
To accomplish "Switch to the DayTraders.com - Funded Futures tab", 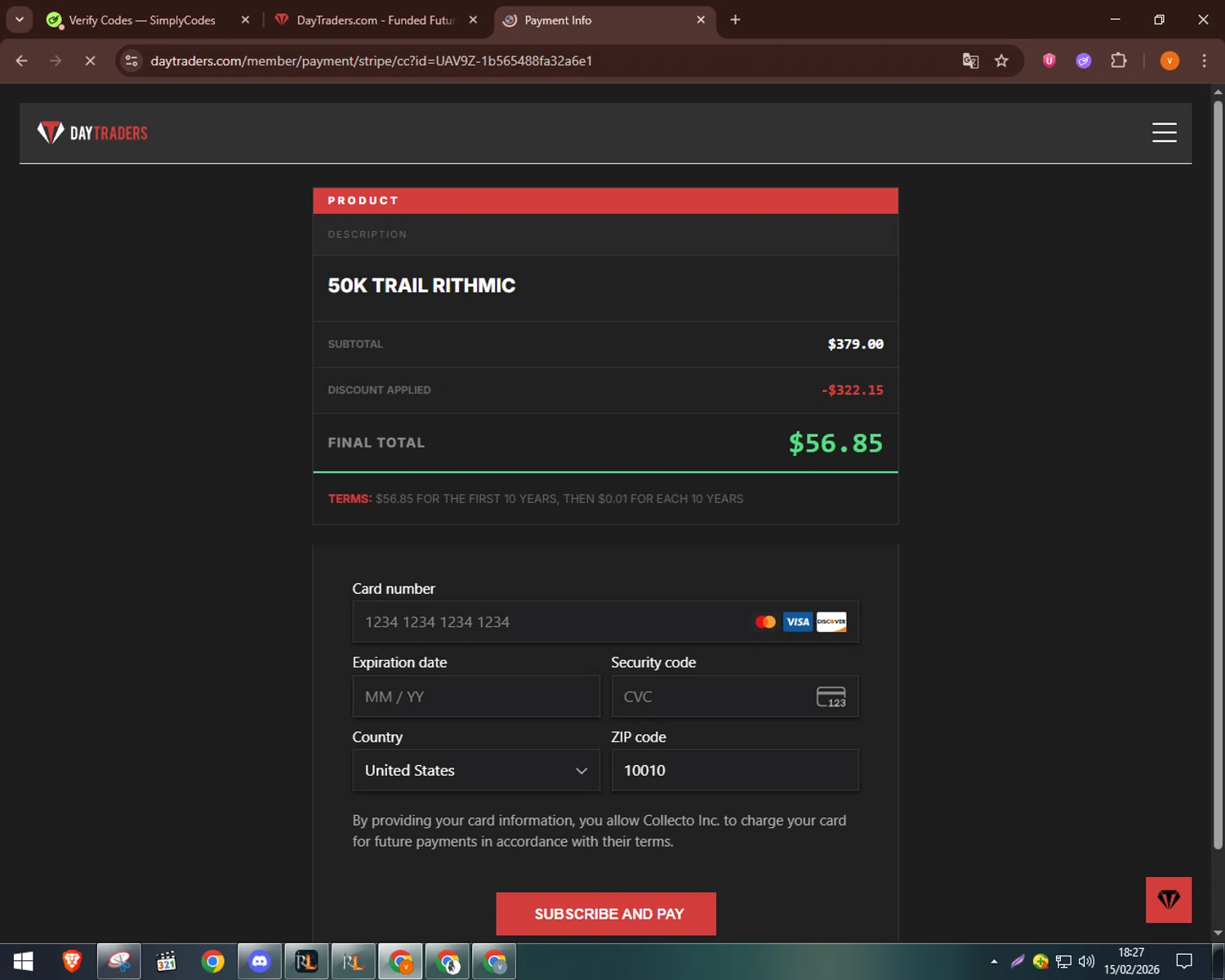I will pos(376,20).
